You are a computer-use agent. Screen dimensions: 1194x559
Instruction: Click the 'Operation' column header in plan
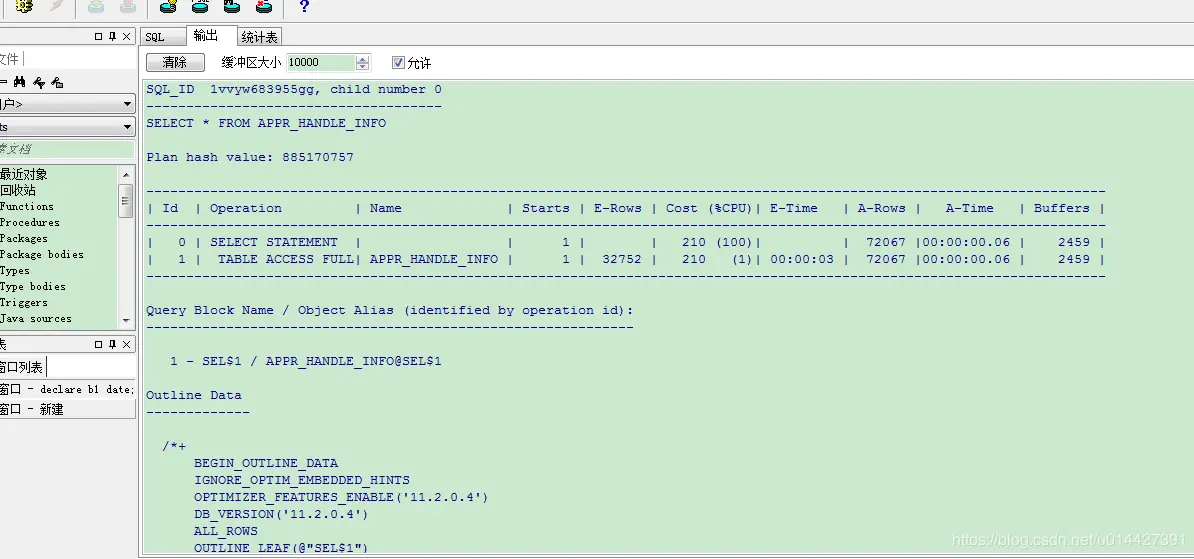click(x=245, y=208)
